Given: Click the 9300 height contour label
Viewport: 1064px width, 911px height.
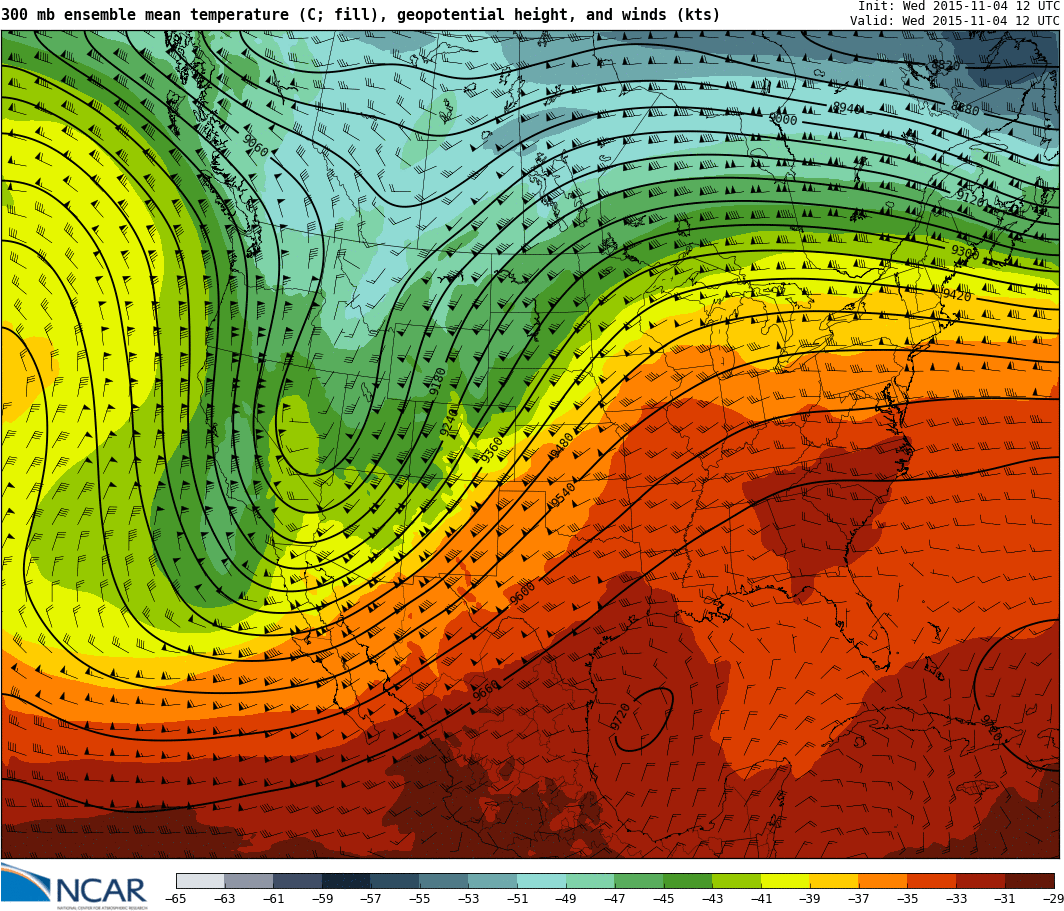Looking at the screenshot, I should [x=965, y=251].
